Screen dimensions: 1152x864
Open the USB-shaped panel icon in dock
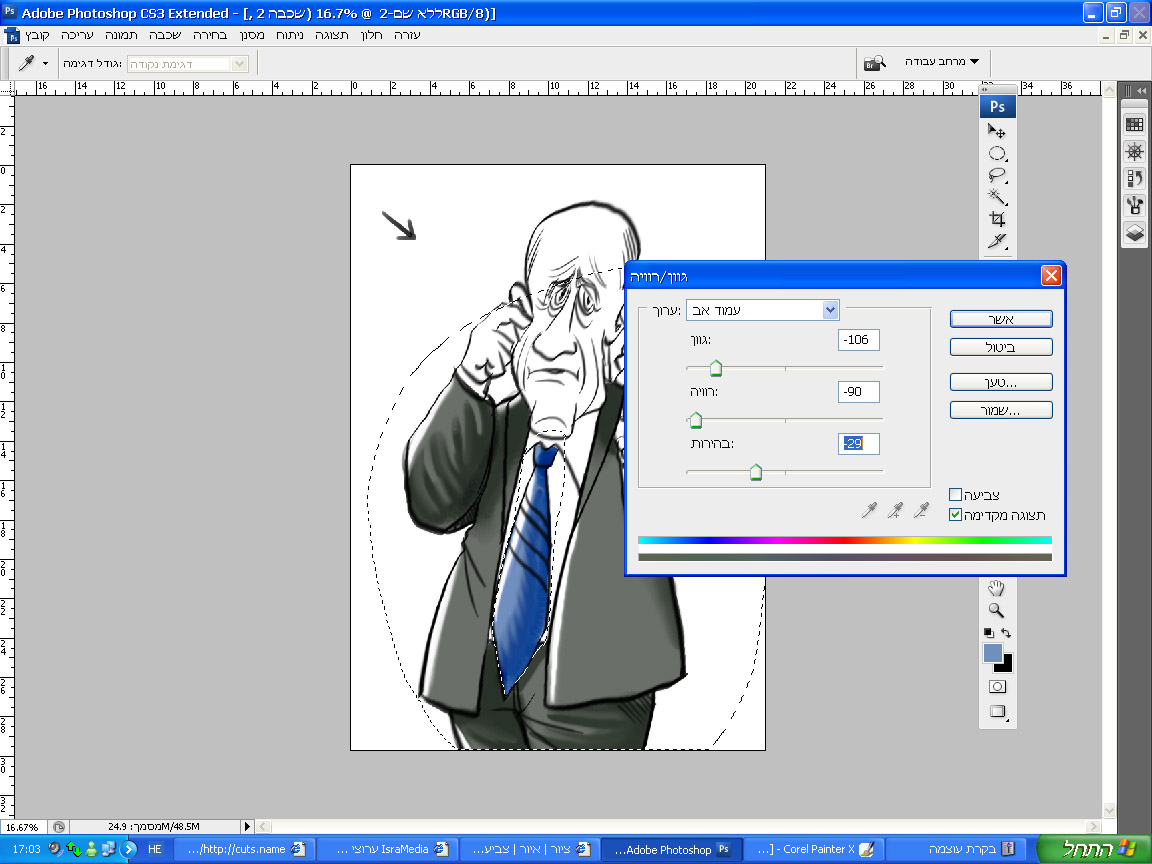pyautogui.click(x=1134, y=205)
